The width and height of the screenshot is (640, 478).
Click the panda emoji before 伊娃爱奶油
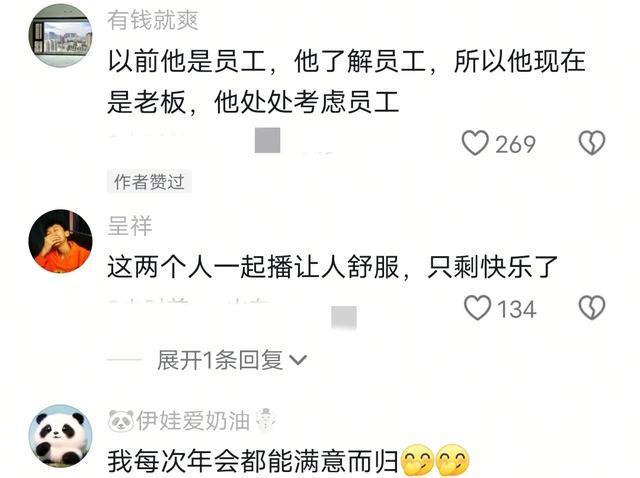[x=121, y=421]
